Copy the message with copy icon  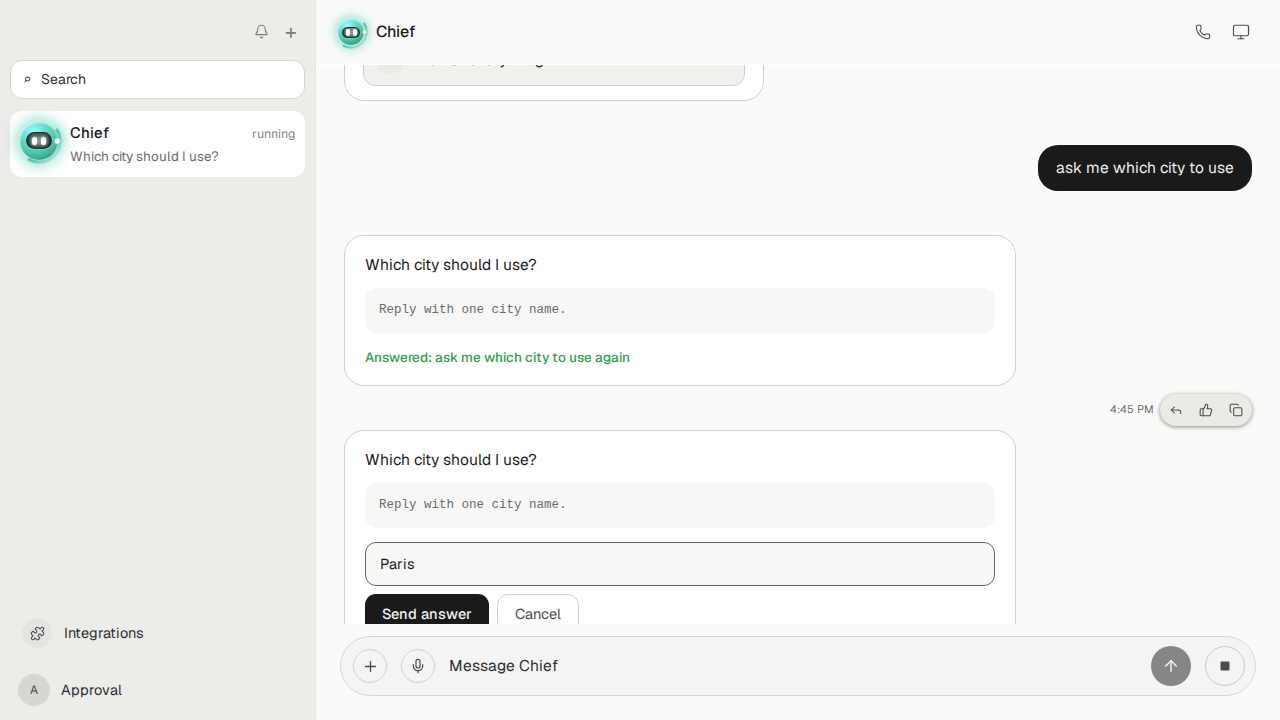[x=1236, y=410]
